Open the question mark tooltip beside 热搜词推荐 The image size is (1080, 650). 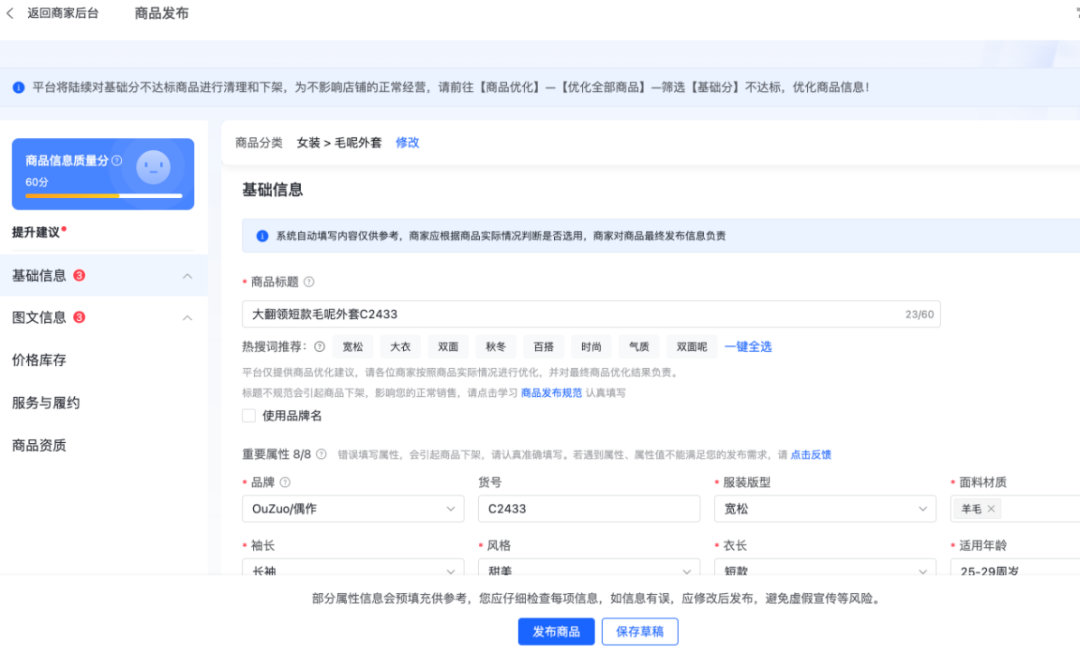pos(320,346)
